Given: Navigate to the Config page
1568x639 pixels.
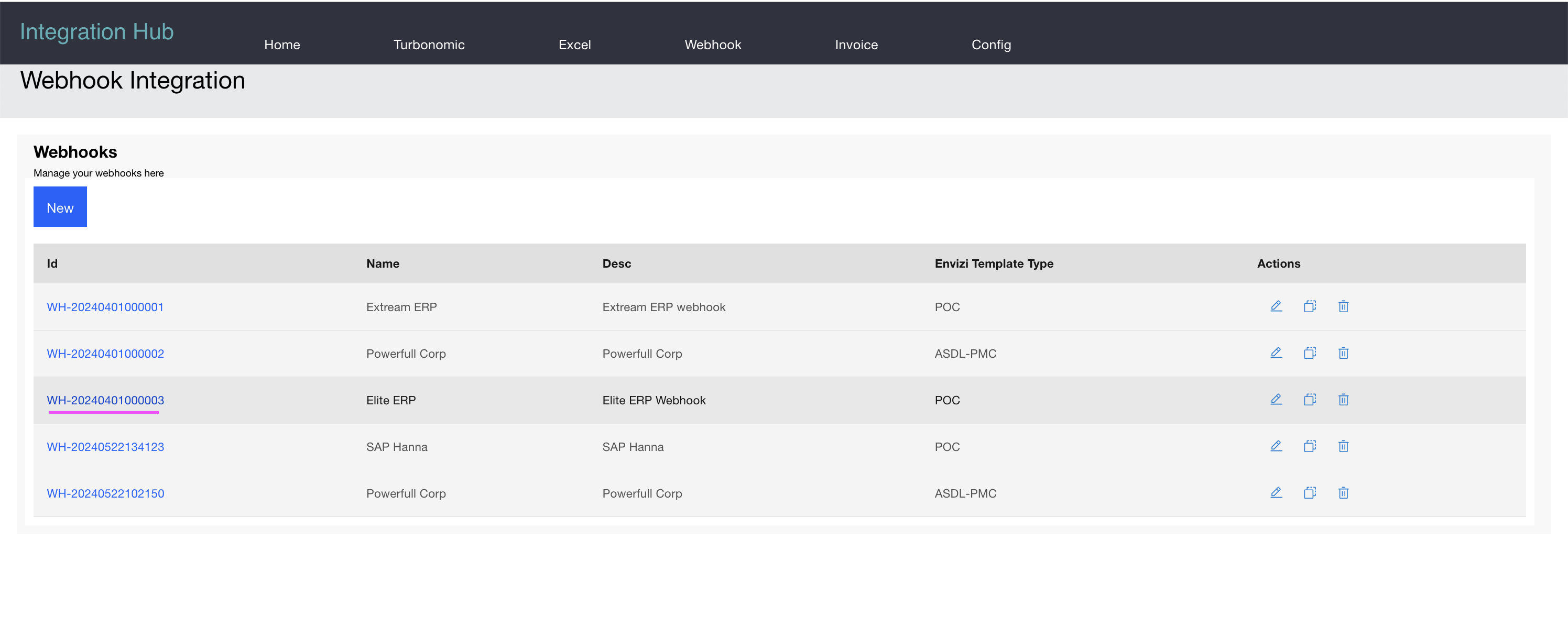Looking at the screenshot, I should 991,45.
